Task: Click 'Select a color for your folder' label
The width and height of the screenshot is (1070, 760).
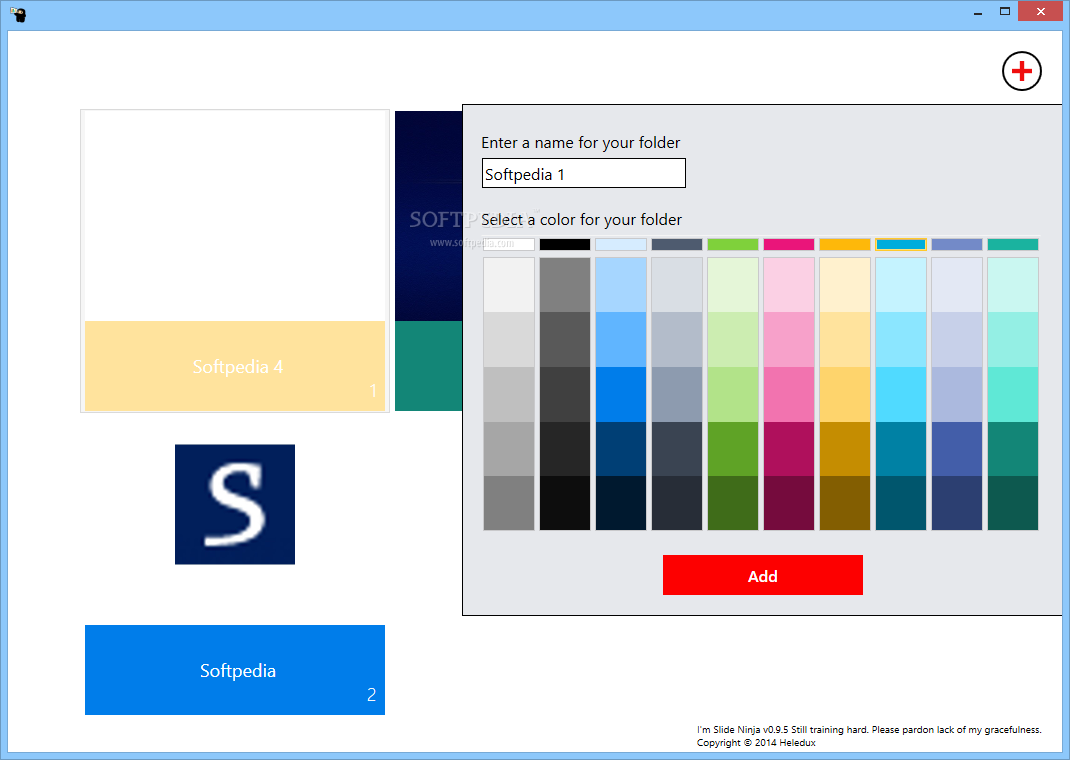Action: (x=581, y=220)
